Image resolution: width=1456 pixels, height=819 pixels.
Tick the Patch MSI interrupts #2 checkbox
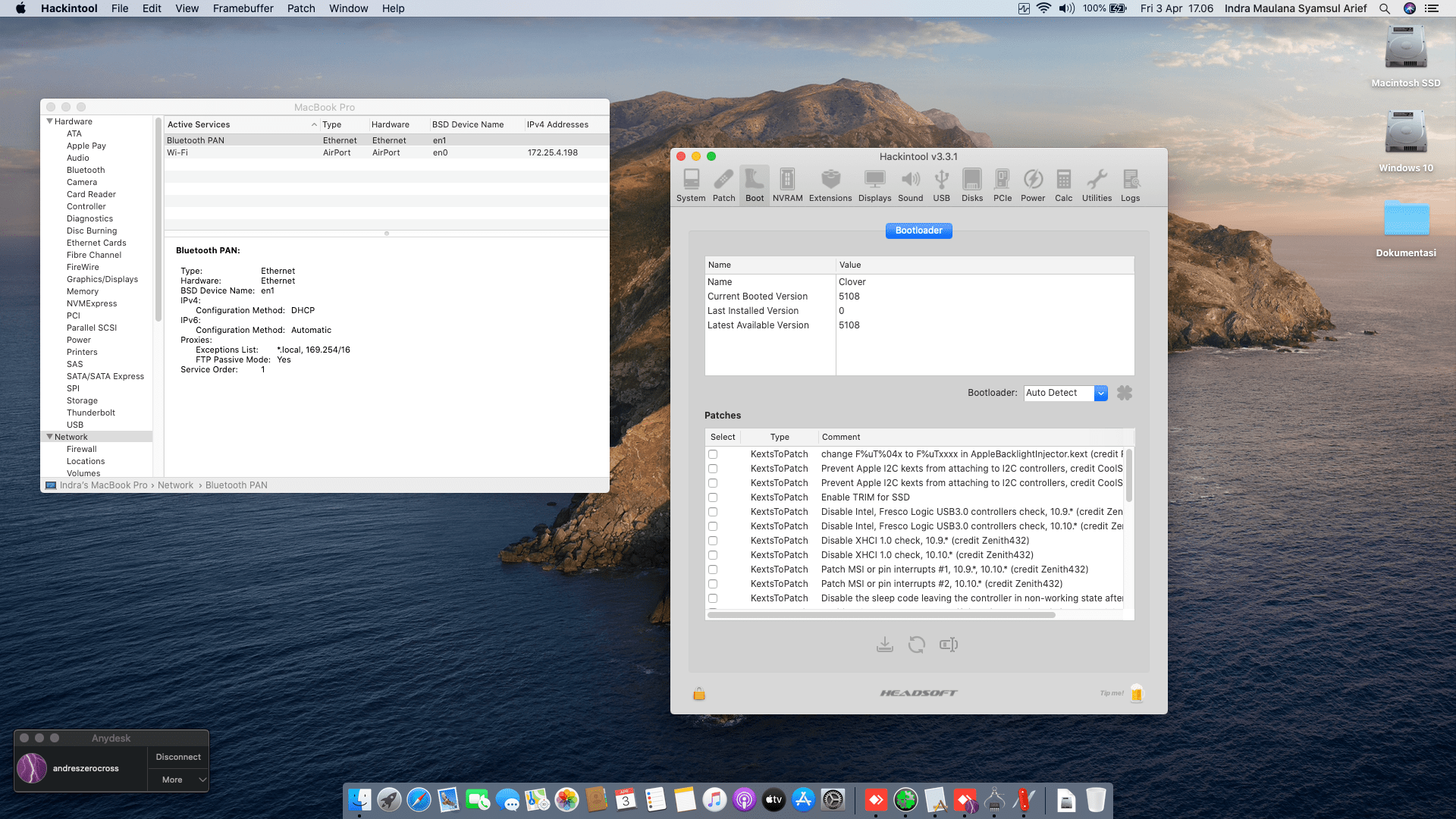[713, 584]
